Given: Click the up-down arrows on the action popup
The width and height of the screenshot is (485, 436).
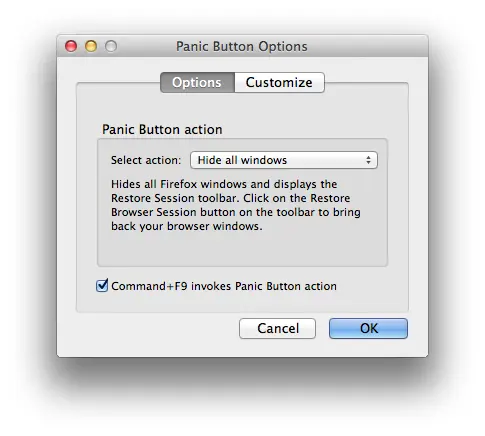Looking at the screenshot, I should coord(368,160).
